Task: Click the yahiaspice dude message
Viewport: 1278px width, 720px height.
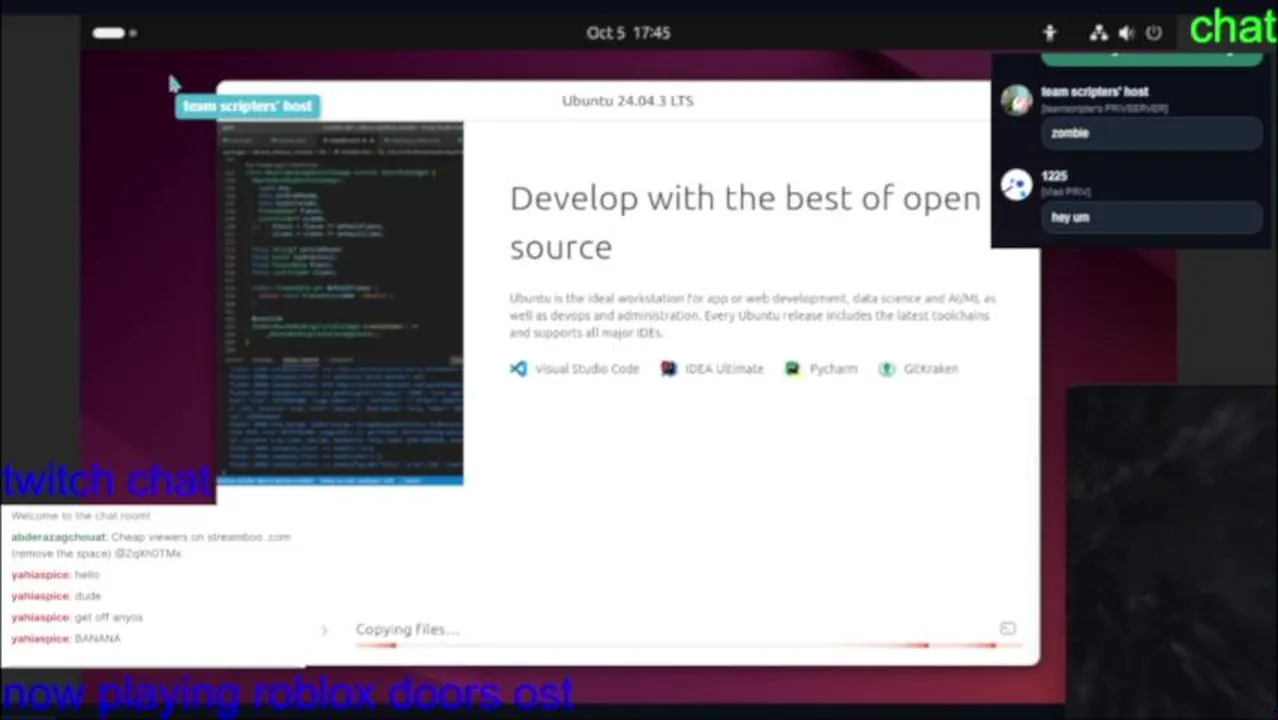Action: tap(56, 596)
